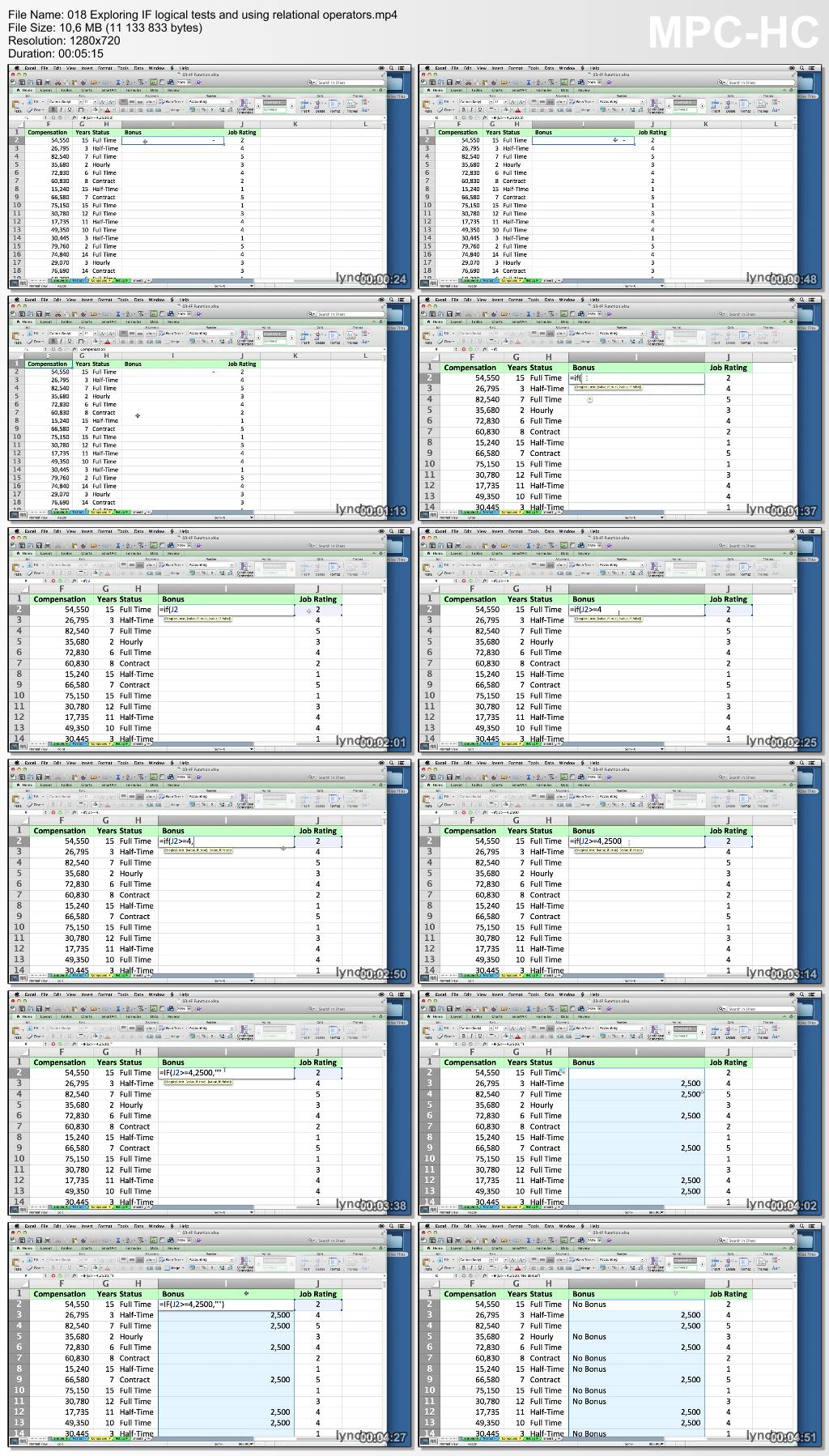
Task: Click the Job Rating header in the 00:04:51 frame
Action: pyautogui.click(x=729, y=1294)
